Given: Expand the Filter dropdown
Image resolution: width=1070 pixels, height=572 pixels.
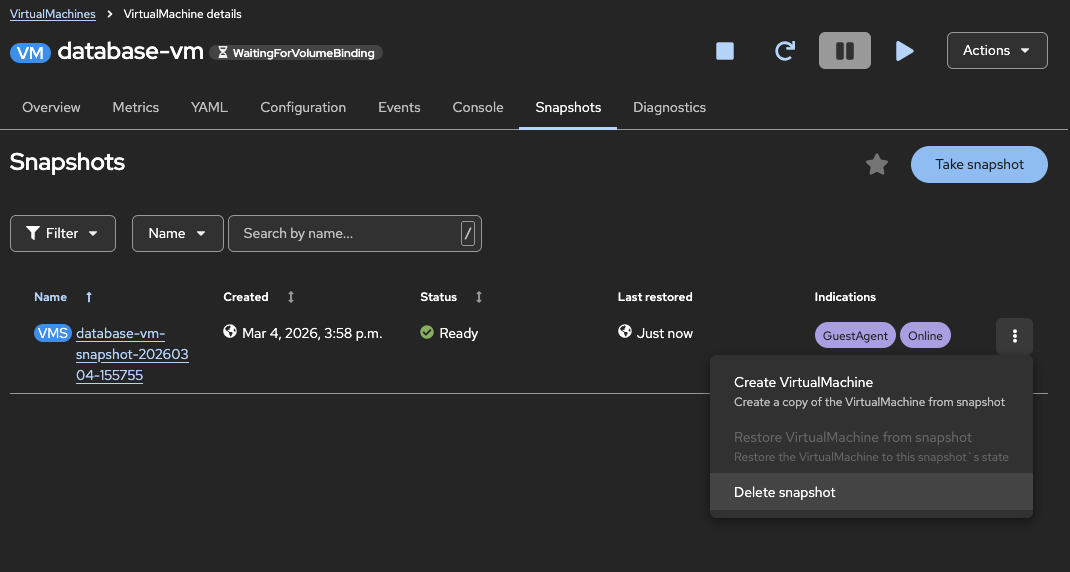Looking at the screenshot, I should 63,233.
